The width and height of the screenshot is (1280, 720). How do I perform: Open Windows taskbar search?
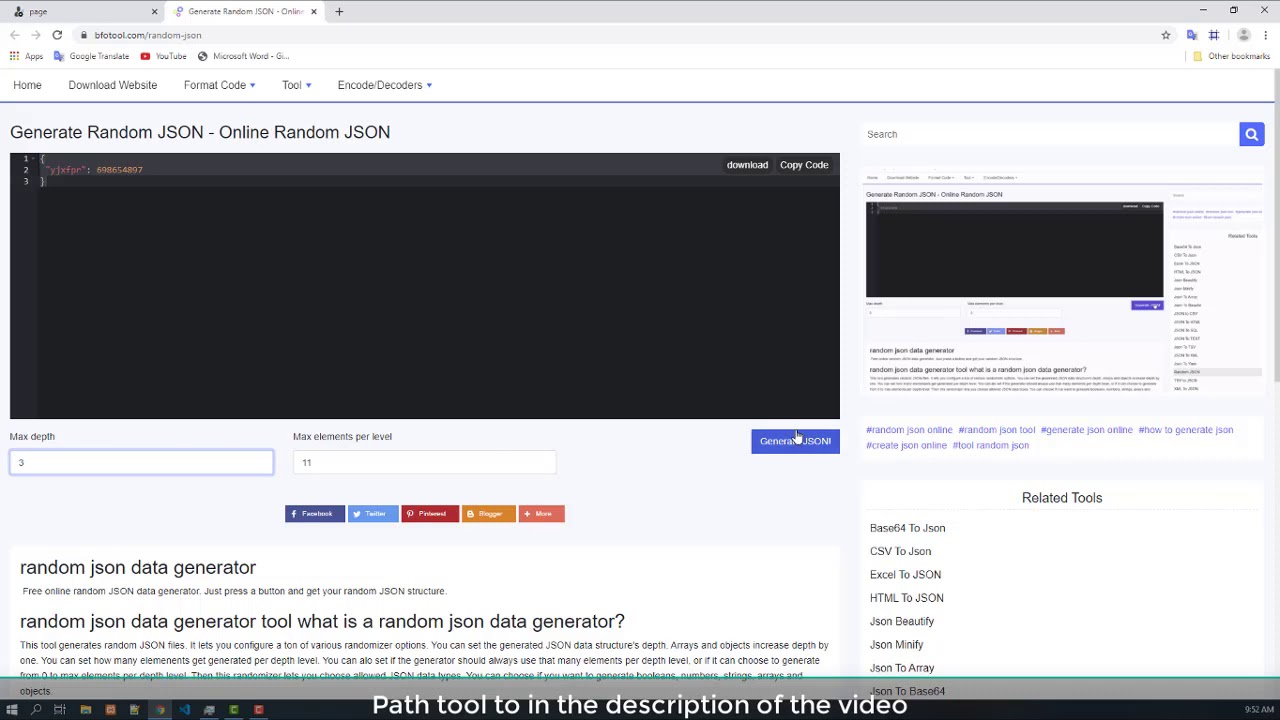pos(36,710)
